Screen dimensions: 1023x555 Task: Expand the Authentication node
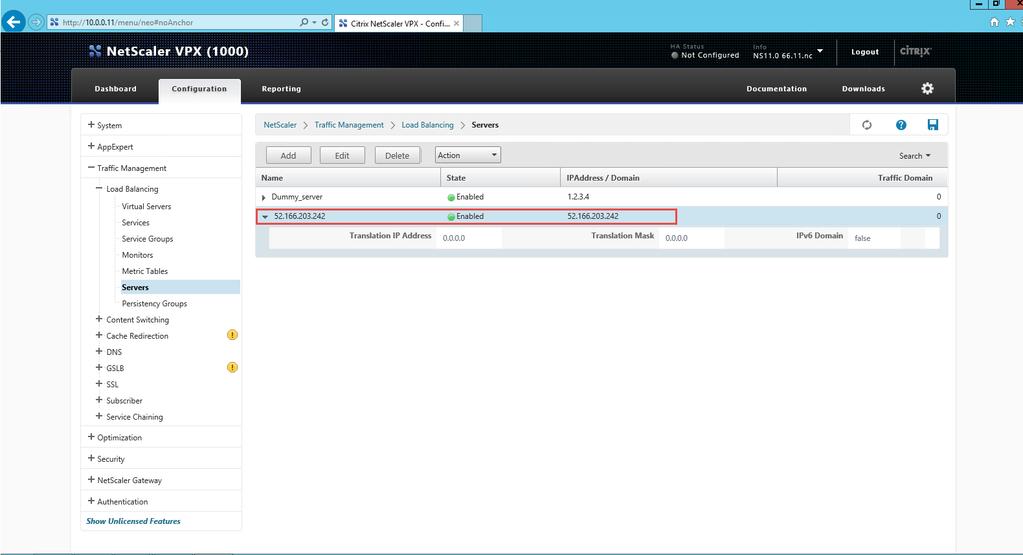(x=91, y=501)
